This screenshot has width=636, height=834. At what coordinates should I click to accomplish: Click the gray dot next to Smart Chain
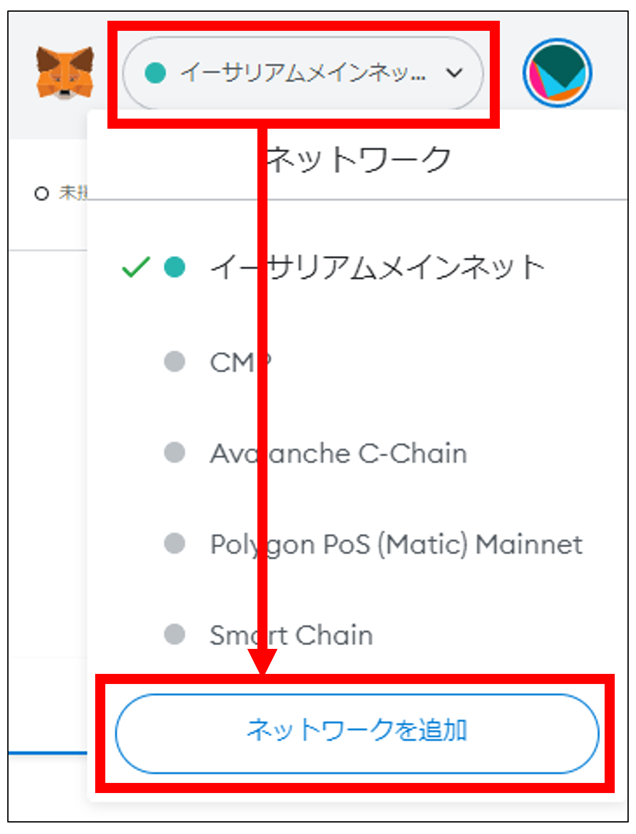tap(176, 635)
